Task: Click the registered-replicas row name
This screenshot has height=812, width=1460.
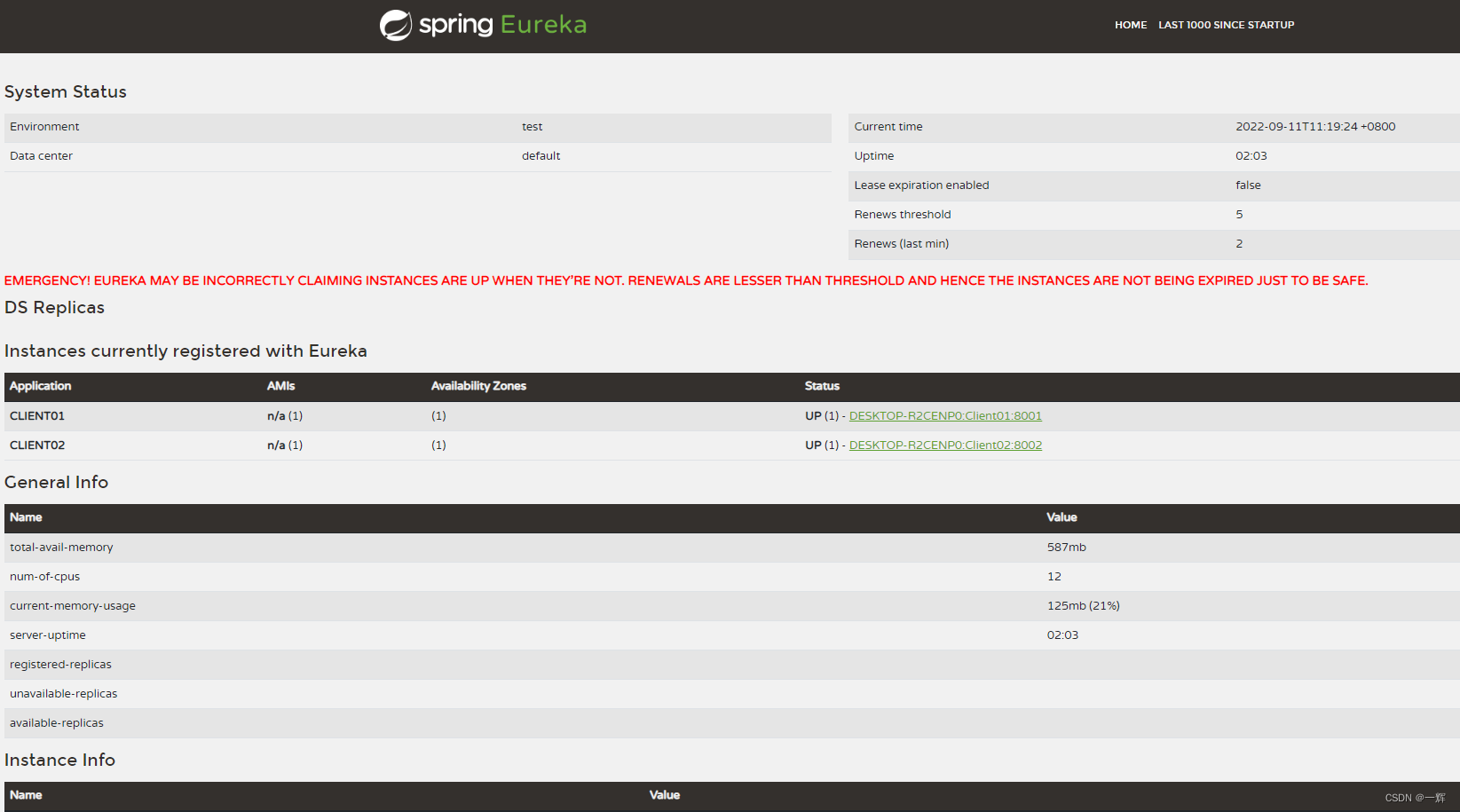Action: pyautogui.click(x=60, y=665)
